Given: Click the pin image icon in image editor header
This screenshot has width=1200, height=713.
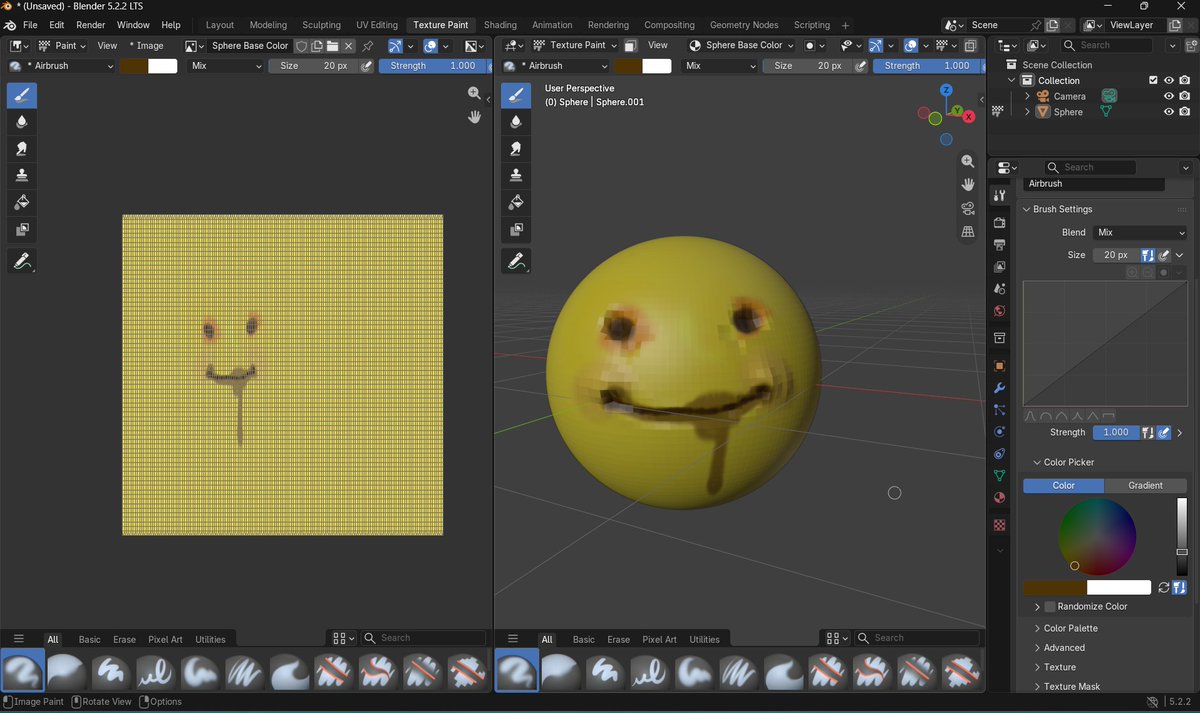Looking at the screenshot, I should tap(368, 46).
